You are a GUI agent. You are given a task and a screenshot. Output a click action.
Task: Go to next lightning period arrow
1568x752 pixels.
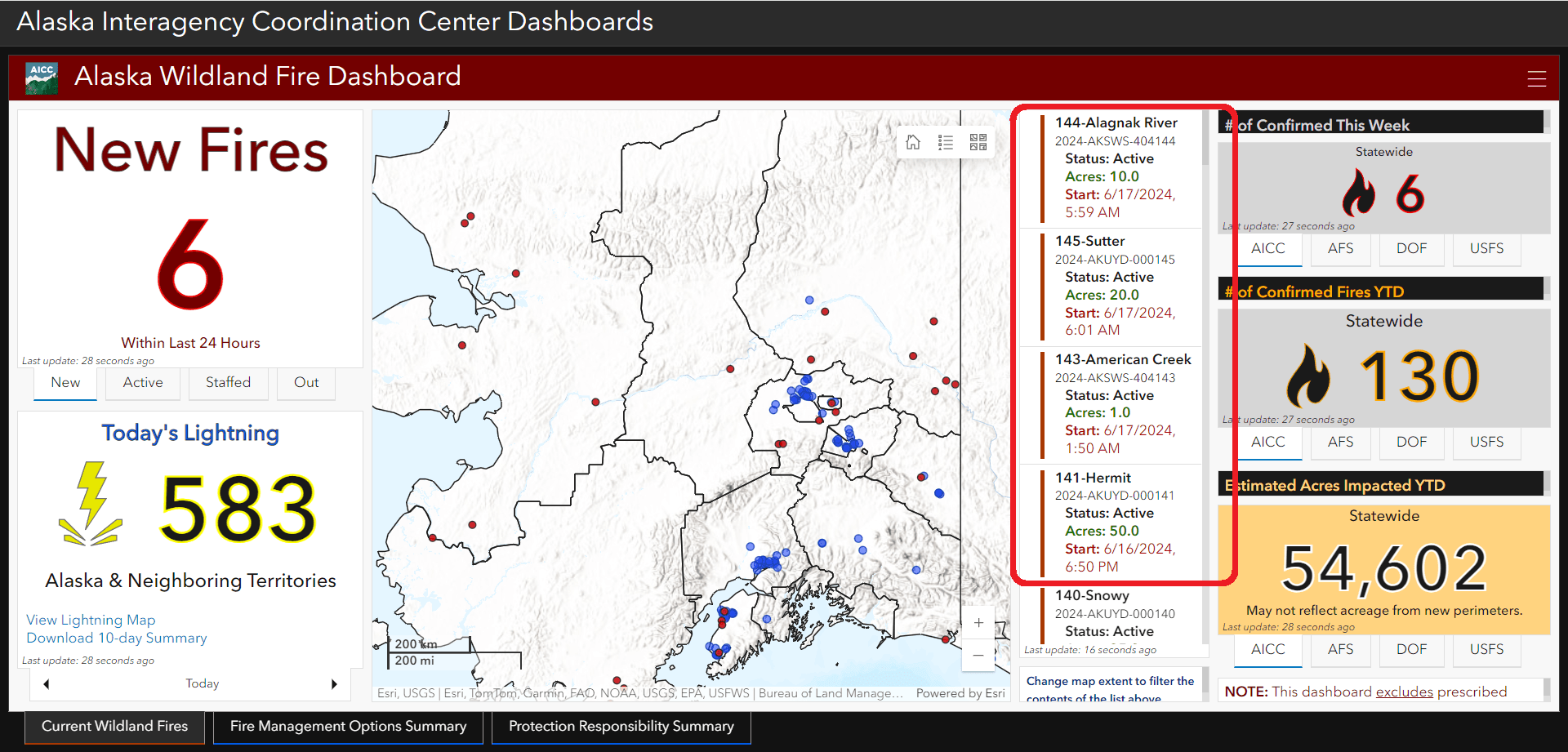[x=334, y=684]
